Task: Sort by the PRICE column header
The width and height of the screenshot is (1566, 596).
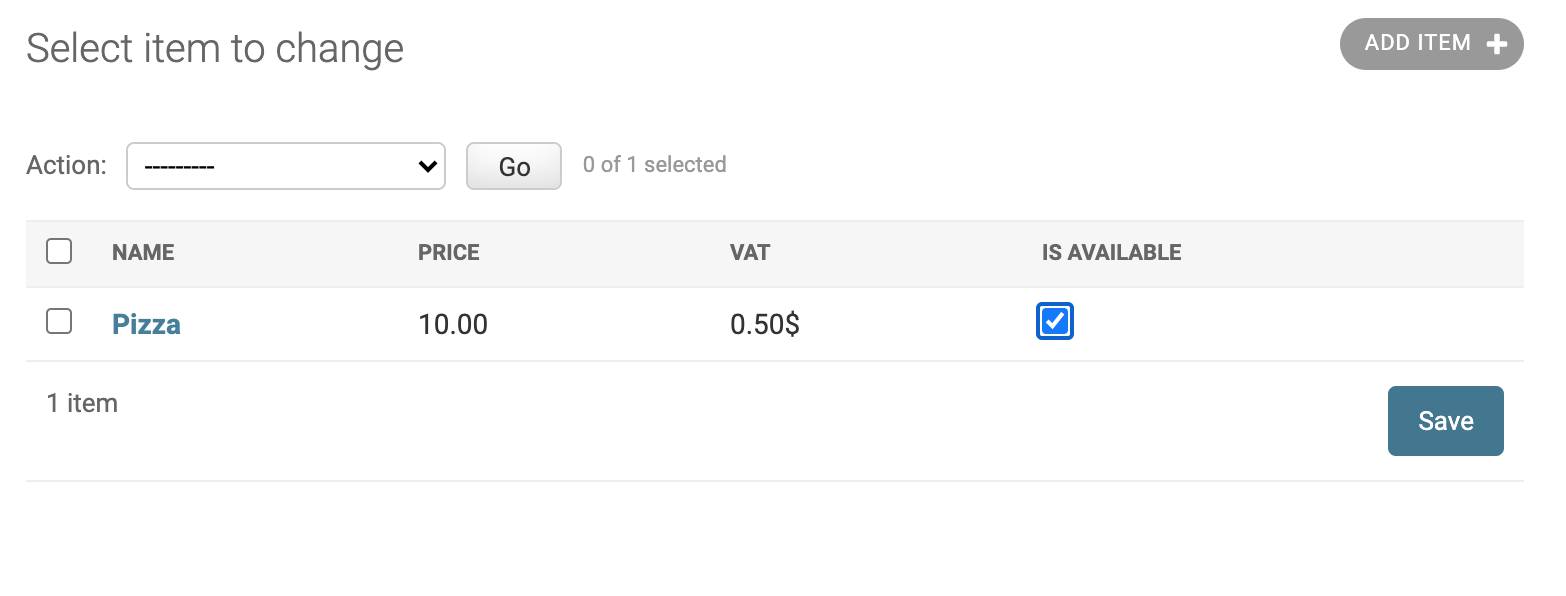Action: (x=449, y=252)
